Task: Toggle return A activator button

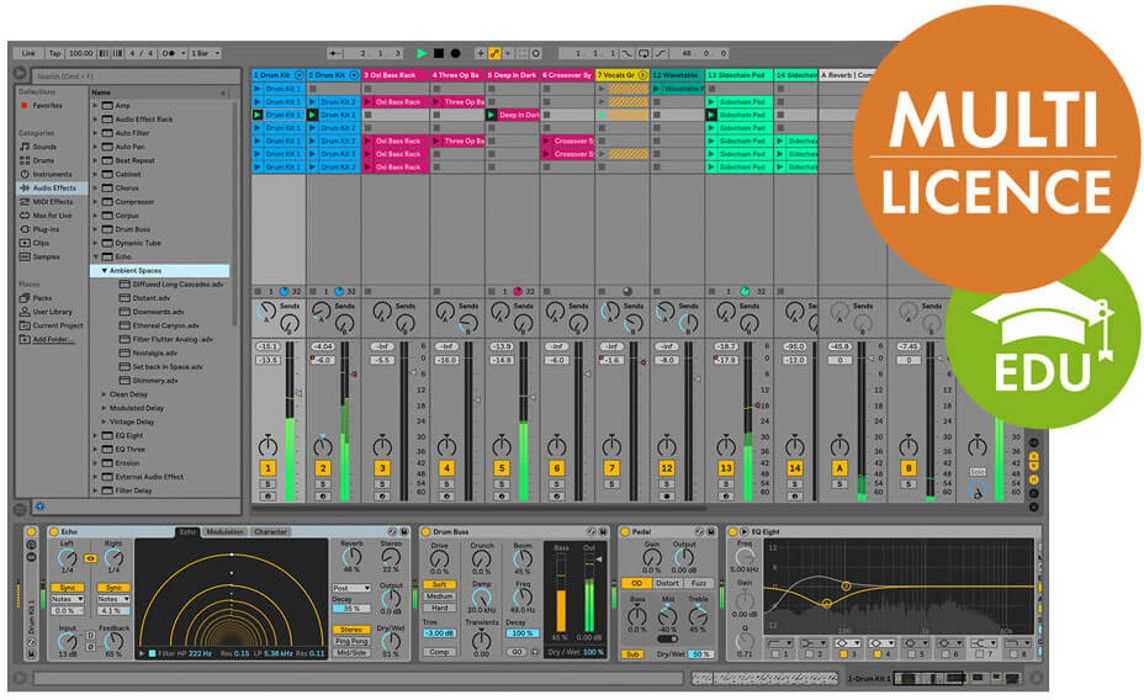Action: pos(840,469)
